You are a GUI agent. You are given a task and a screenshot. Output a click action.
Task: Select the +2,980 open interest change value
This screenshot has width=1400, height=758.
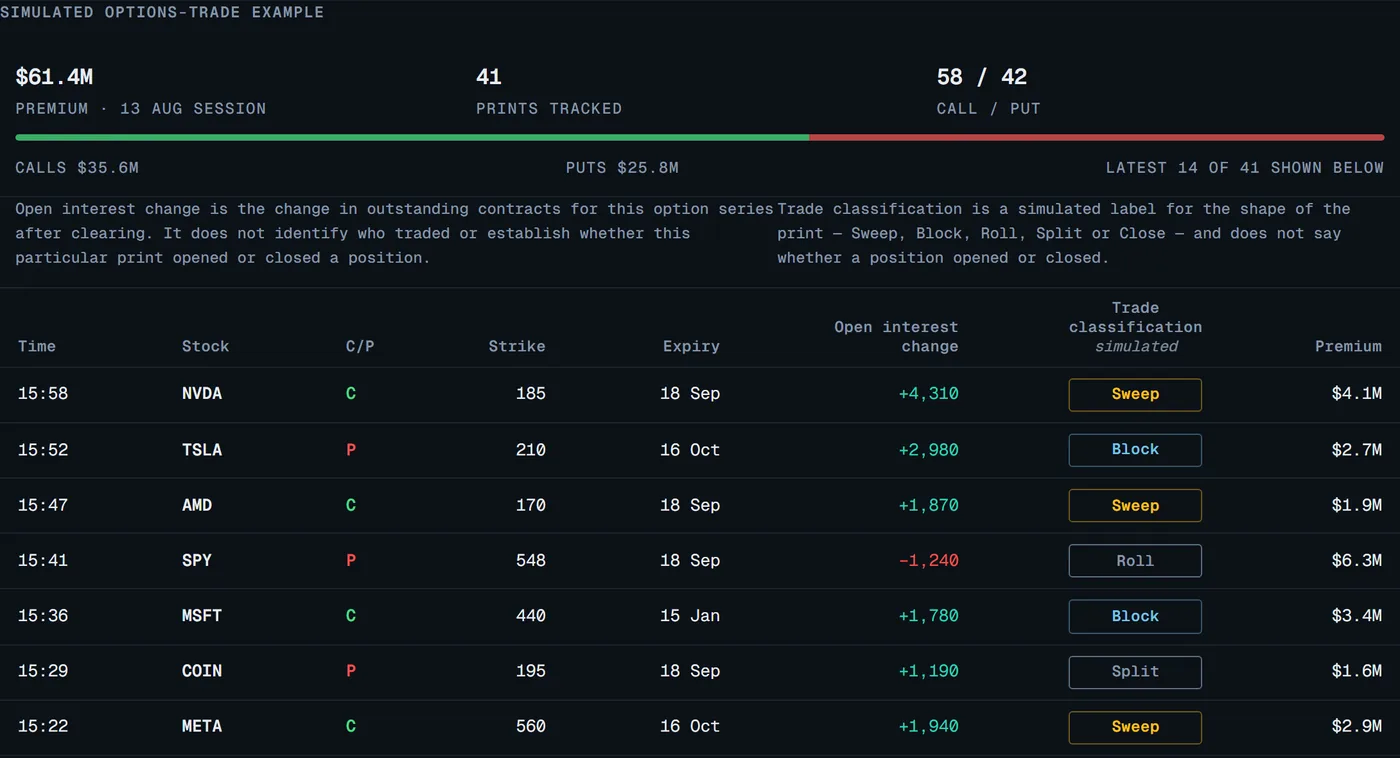click(929, 450)
